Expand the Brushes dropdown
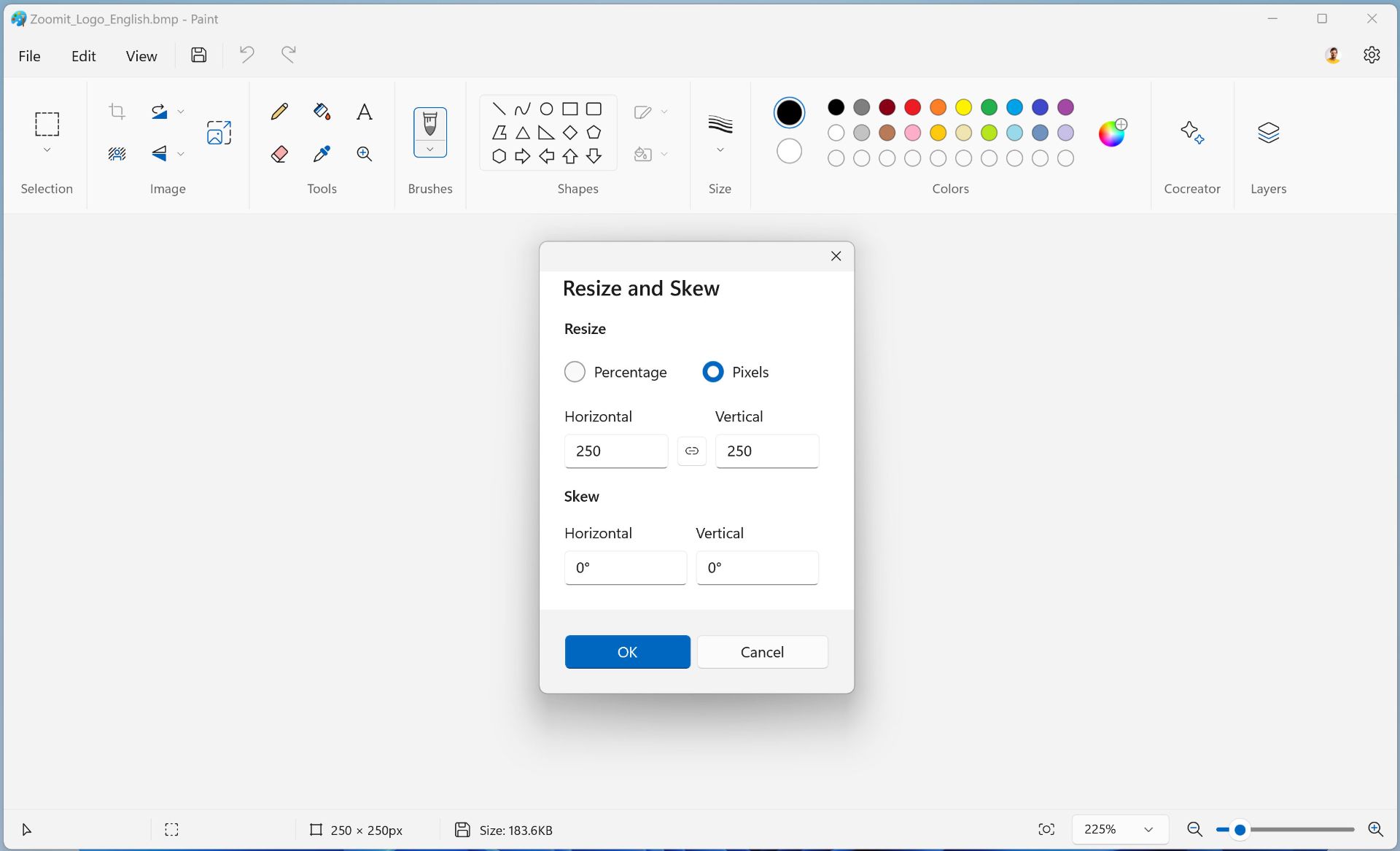Screen dimensions: 1400x851 coord(429,149)
